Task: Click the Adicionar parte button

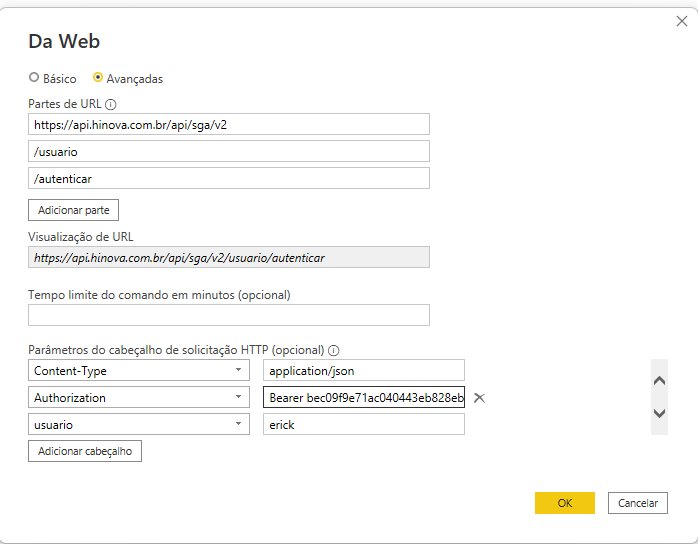Action: 73,210
